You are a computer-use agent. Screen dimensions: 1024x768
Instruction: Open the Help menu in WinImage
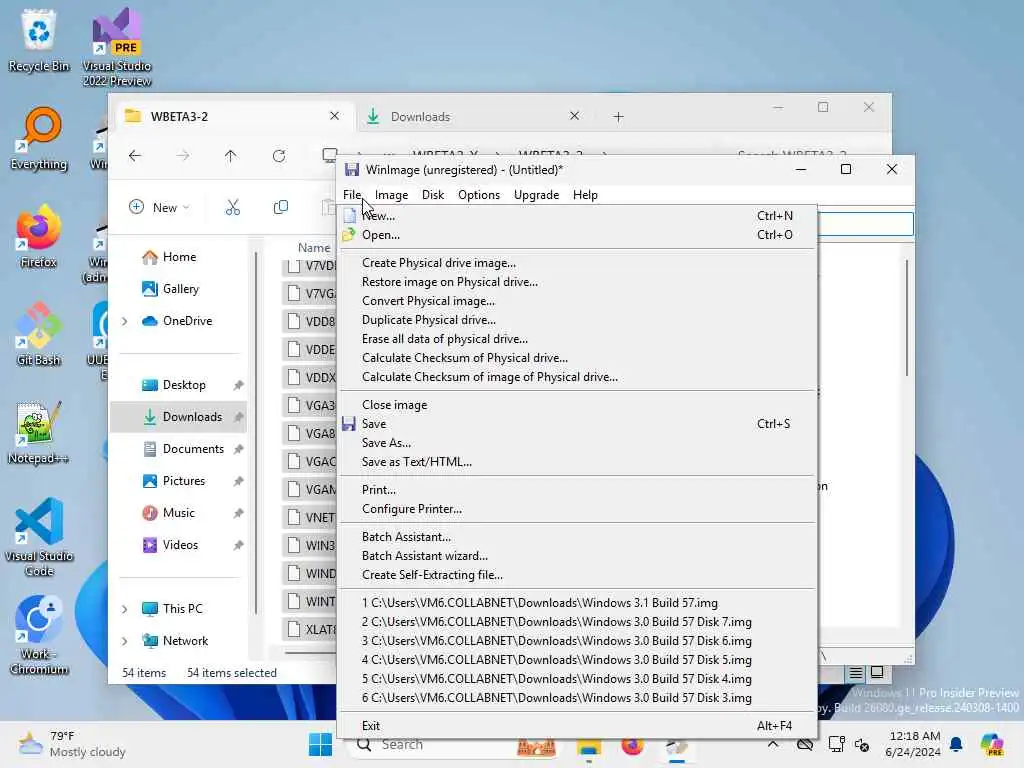tap(585, 195)
